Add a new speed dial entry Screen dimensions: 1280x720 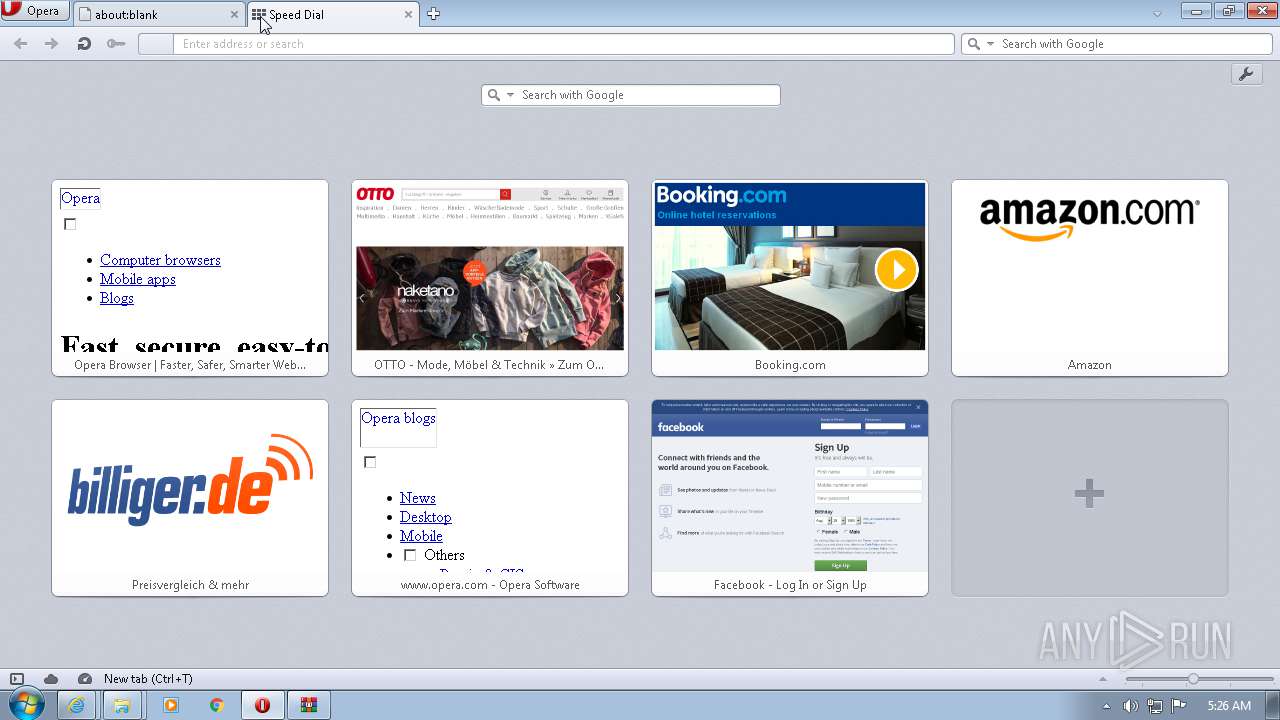click(1090, 498)
